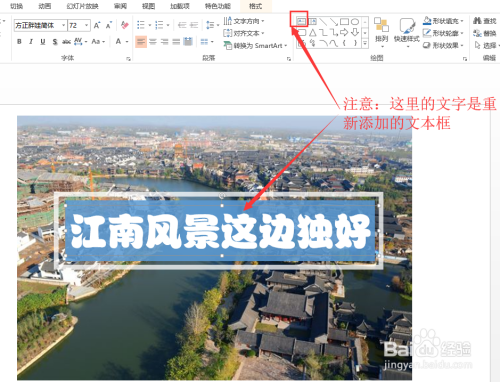Select the triangle shape
Screen dimensions: 500x382
tap(312, 32)
